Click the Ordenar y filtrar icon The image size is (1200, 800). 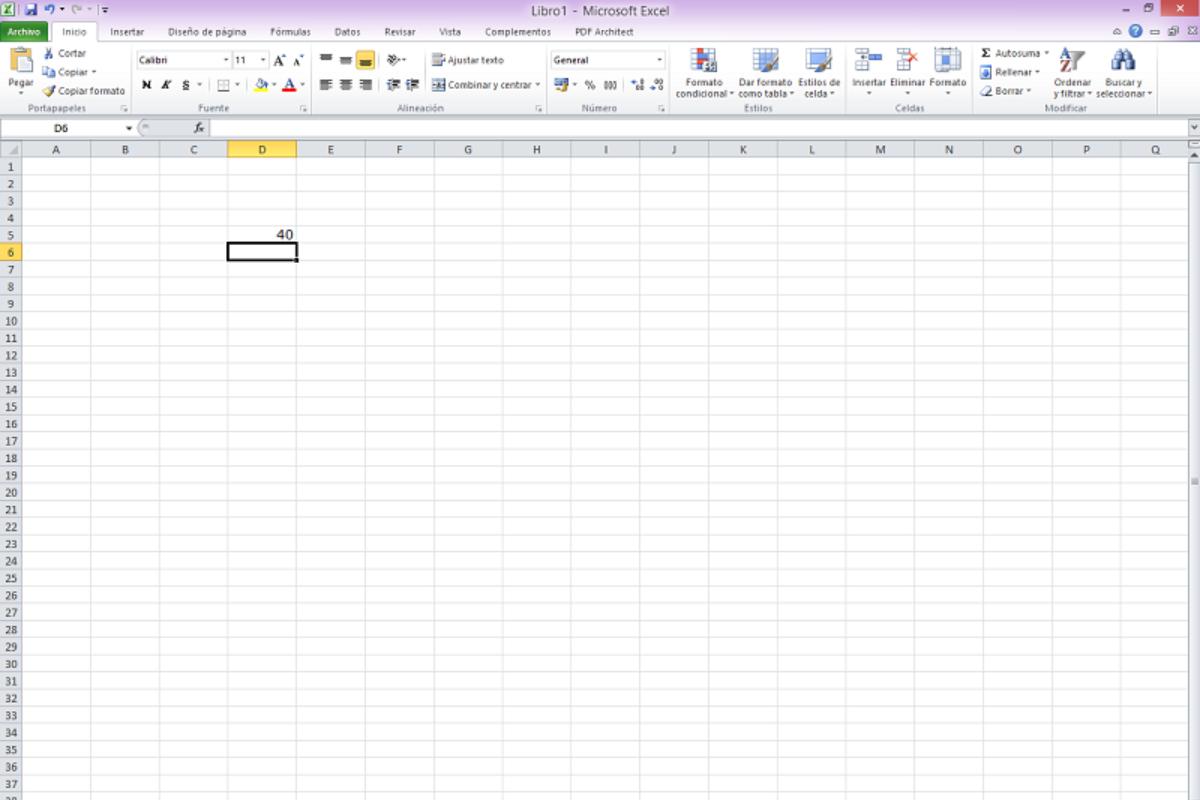click(x=1071, y=60)
